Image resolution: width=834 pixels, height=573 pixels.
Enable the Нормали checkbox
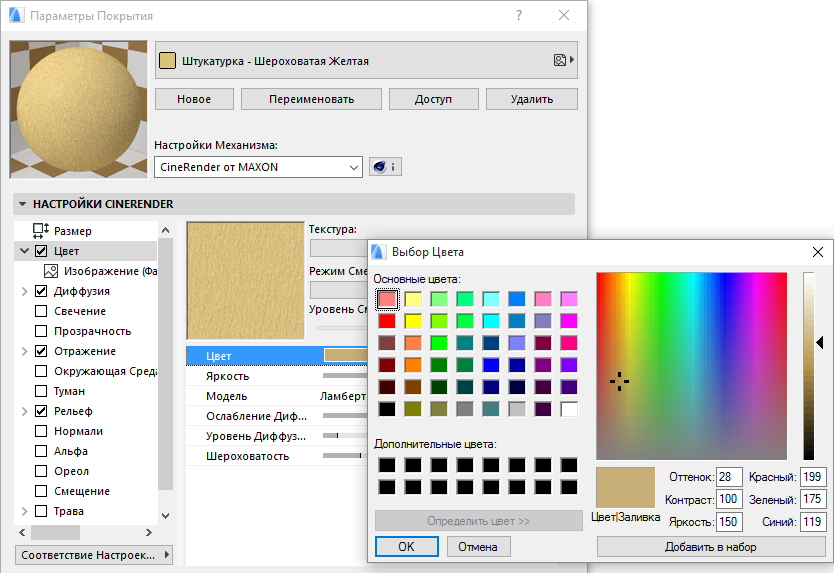(41, 431)
